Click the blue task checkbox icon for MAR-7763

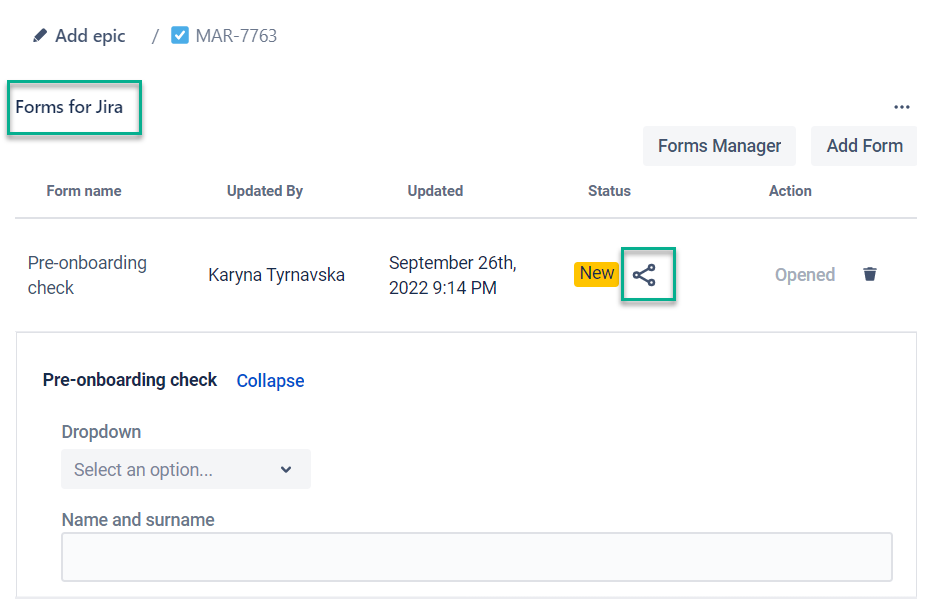[180, 35]
